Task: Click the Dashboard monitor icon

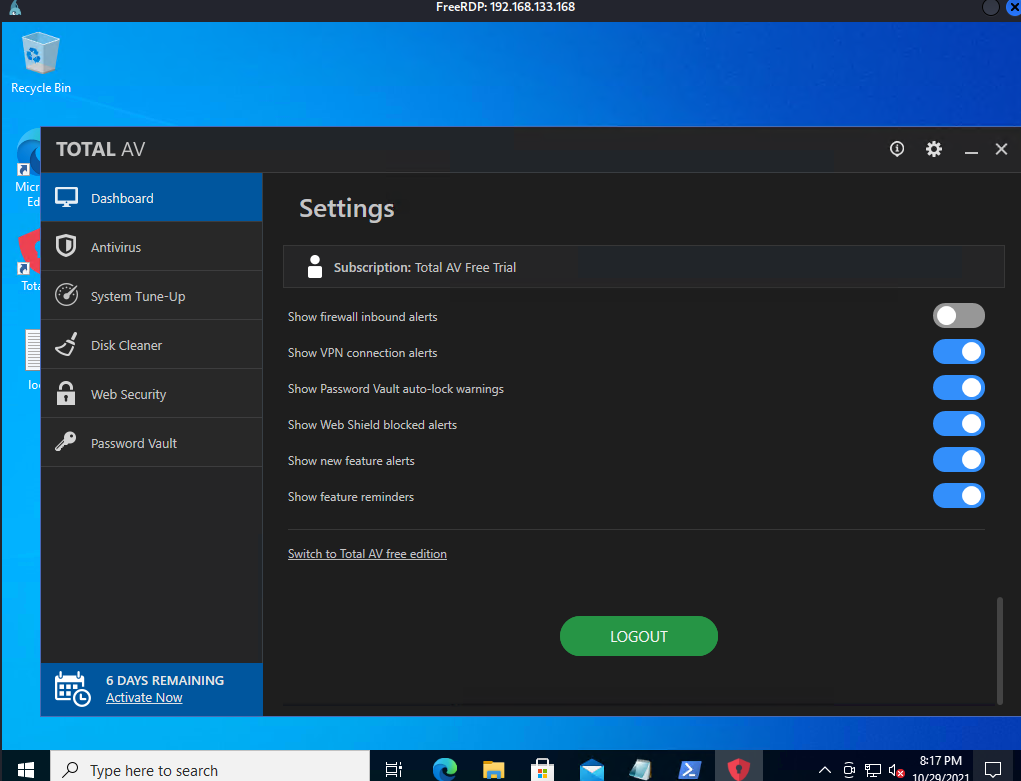Action: tap(66, 197)
